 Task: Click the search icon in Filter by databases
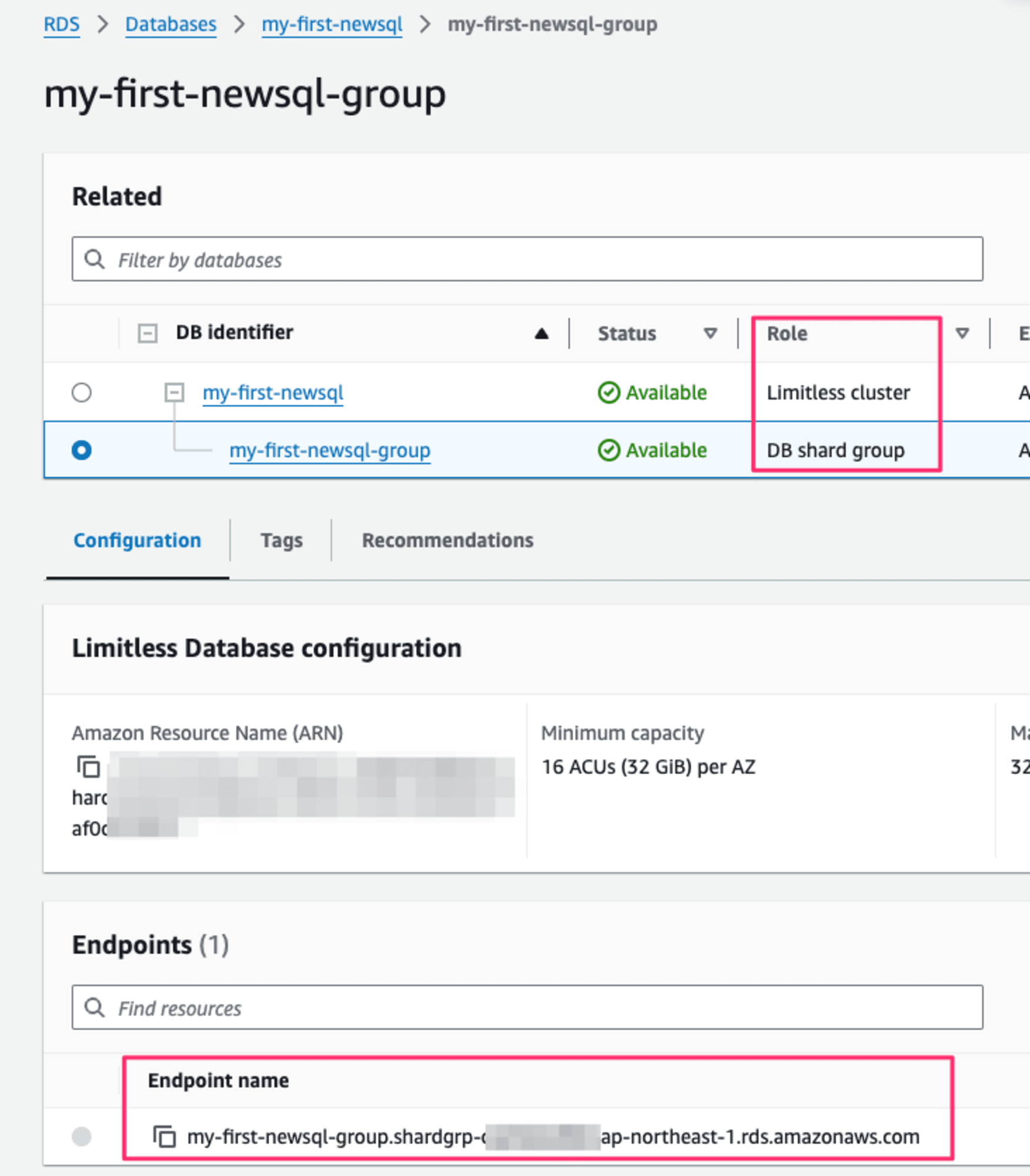pyautogui.click(x=94, y=259)
